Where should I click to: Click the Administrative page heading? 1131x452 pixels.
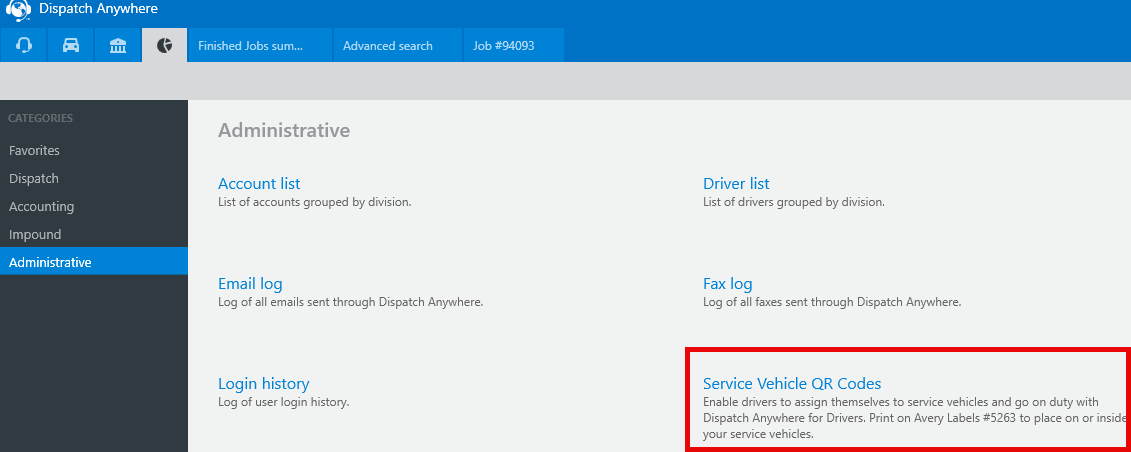[284, 130]
